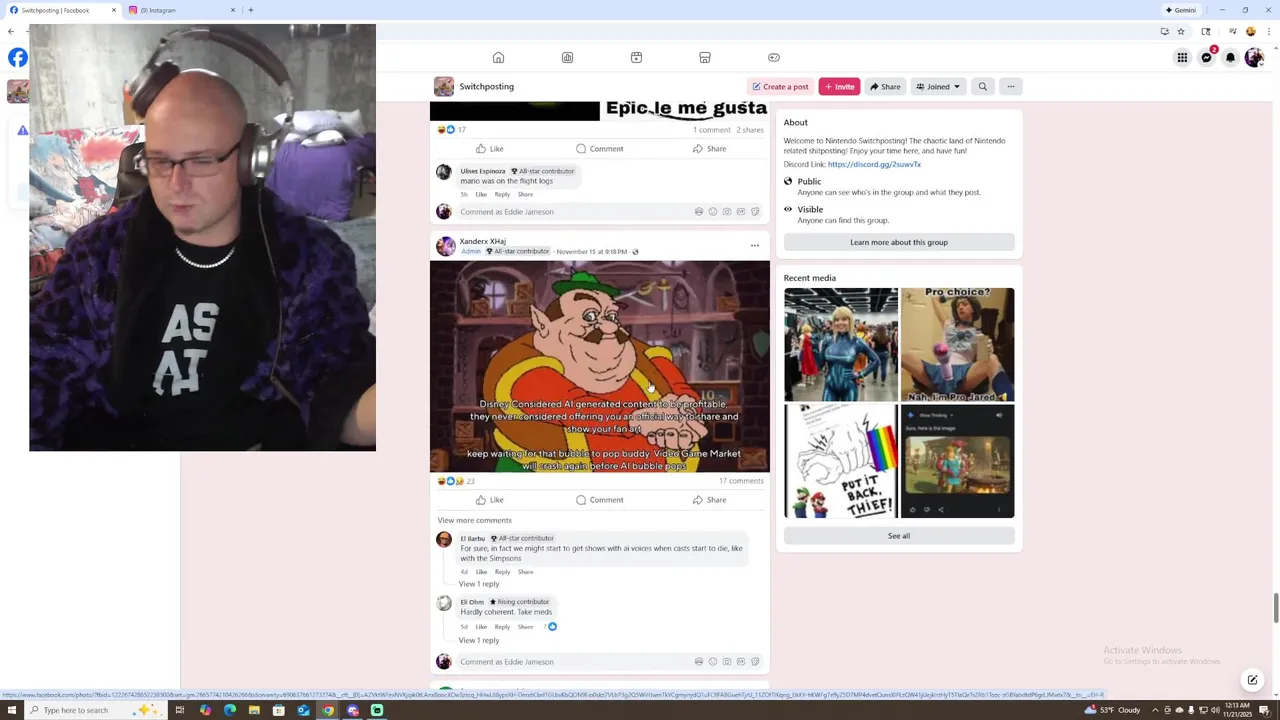Reply to Eli Ohm's comment
Viewport: 1280px width, 720px height.
[502, 627]
